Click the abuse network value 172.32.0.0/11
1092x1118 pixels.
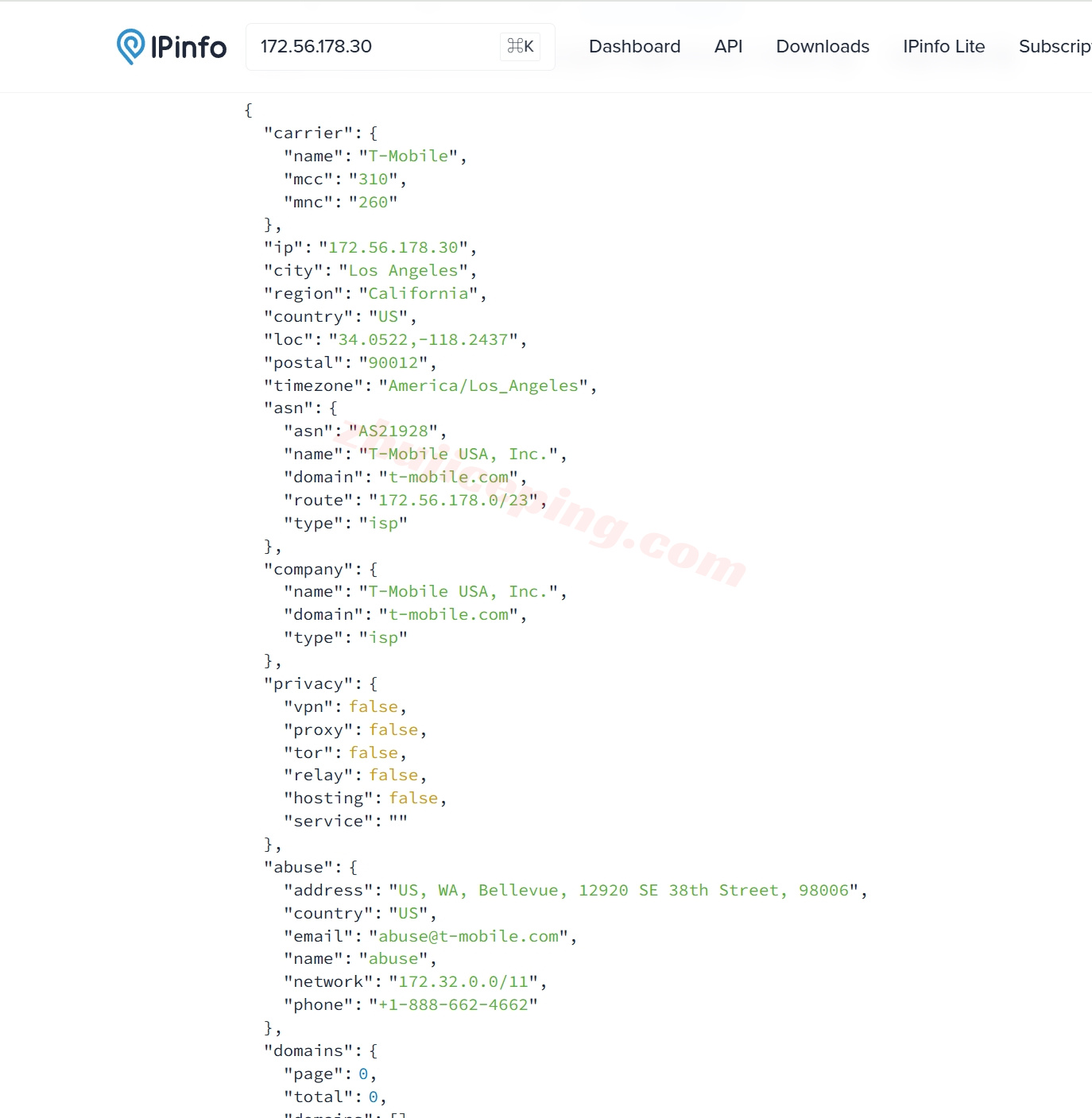pyautogui.click(x=463, y=982)
